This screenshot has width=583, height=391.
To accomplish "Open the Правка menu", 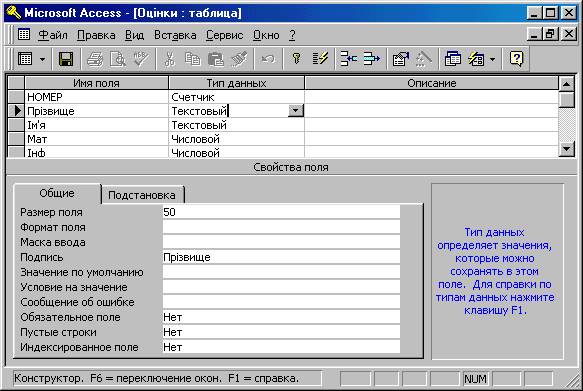I will coord(96,35).
